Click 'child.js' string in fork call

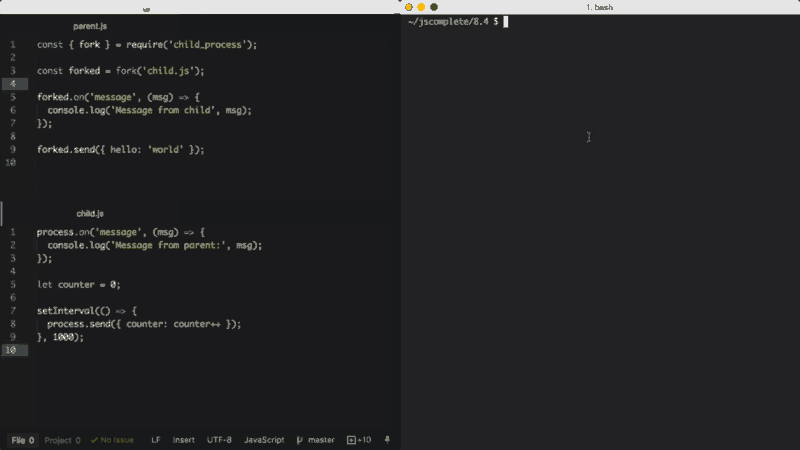[168, 71]
